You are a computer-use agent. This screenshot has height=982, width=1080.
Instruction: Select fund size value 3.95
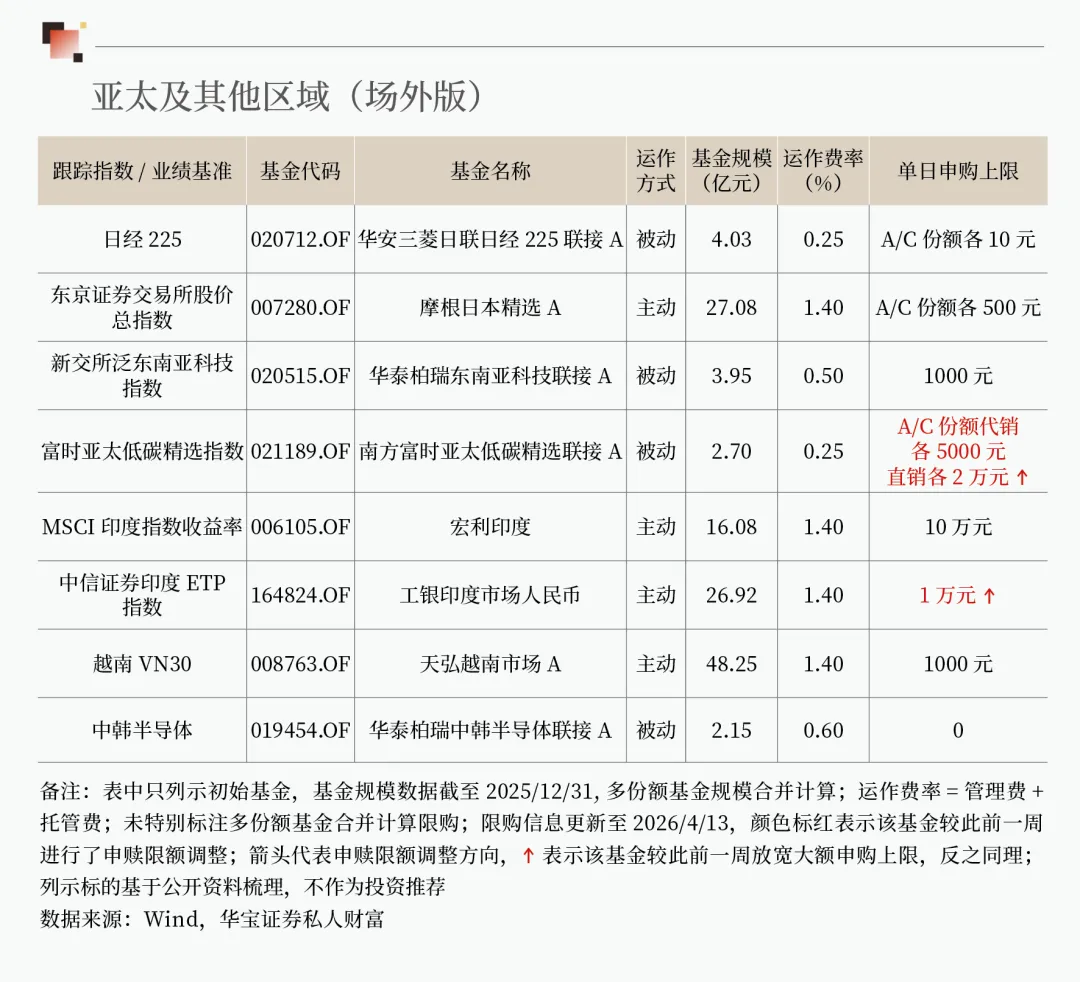pyautogui.click(x=731, y=375)
